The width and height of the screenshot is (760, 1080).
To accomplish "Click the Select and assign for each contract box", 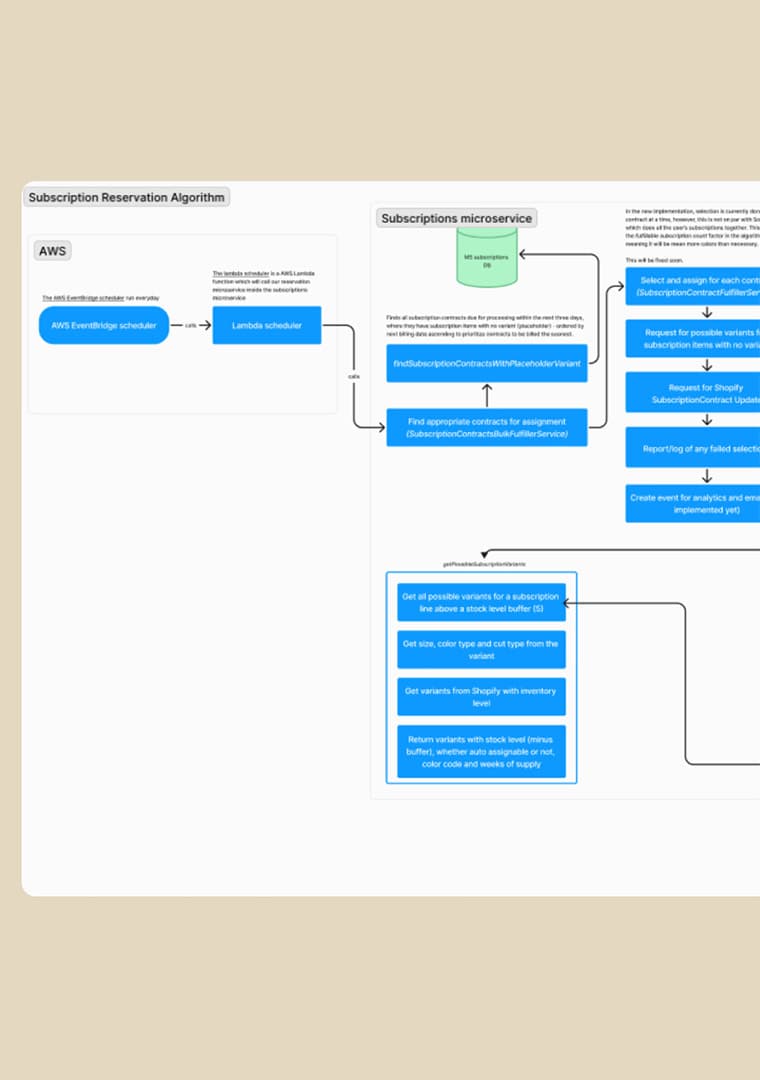I will click(692, 286).
